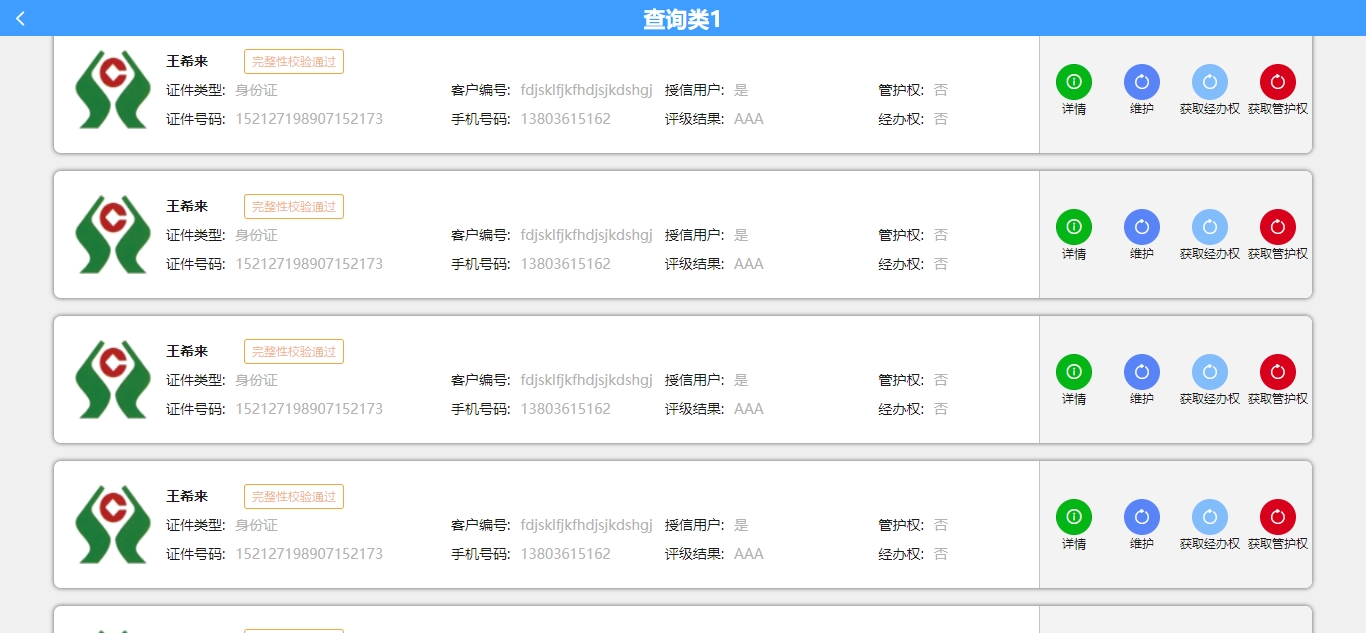Open 详情 for the second customer card

pyautogui.click(x=1073, y=227)
